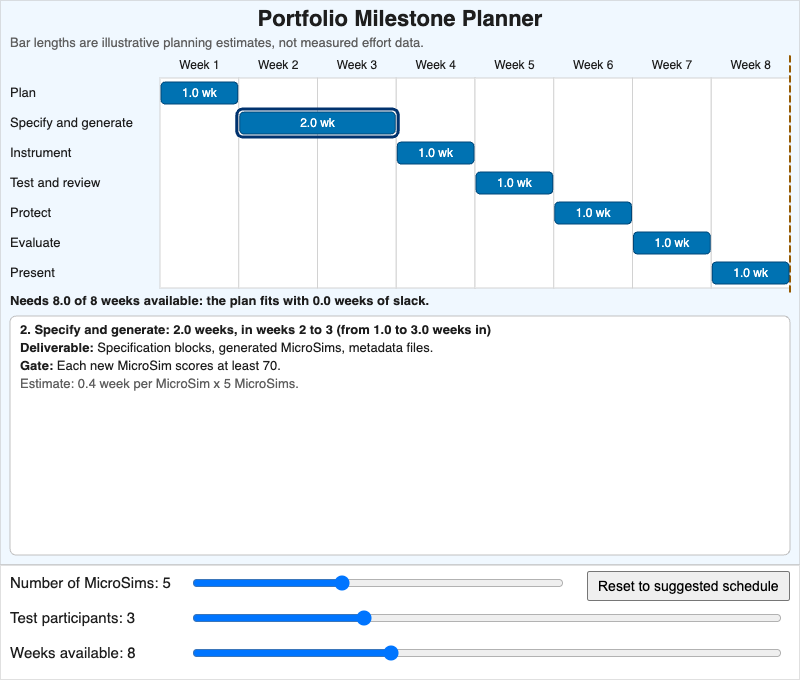
Task: Click the 'Test participants: 3' label
Action: click(x=72, y=618)
